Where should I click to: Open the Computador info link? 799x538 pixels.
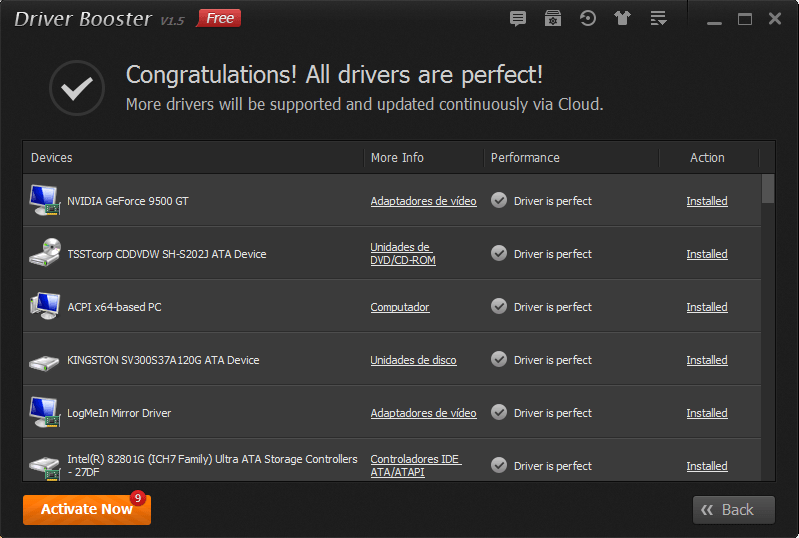pyautogui.click(x=400, y=307)
